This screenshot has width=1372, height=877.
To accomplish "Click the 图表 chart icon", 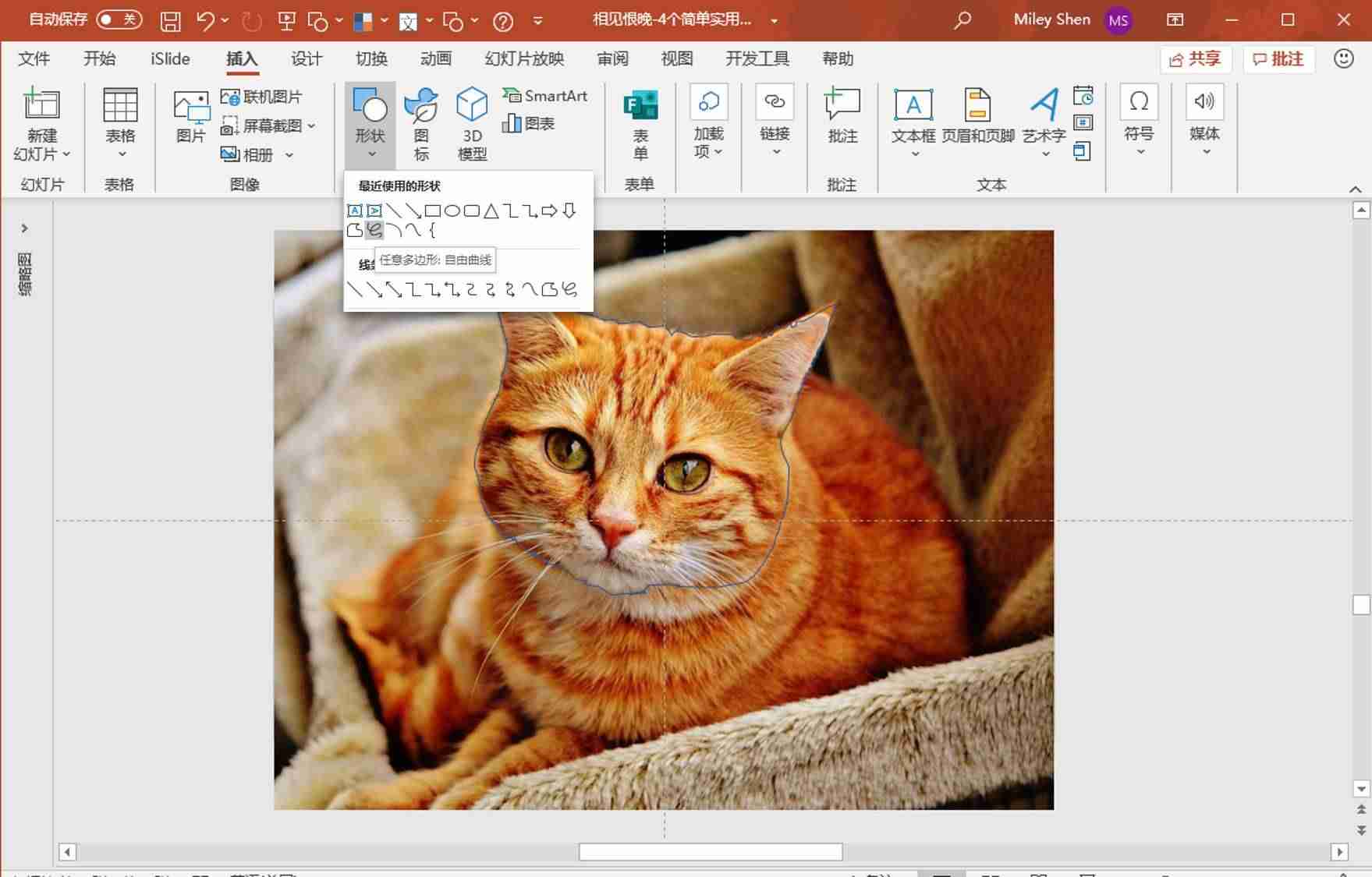I will pos(528,123).
